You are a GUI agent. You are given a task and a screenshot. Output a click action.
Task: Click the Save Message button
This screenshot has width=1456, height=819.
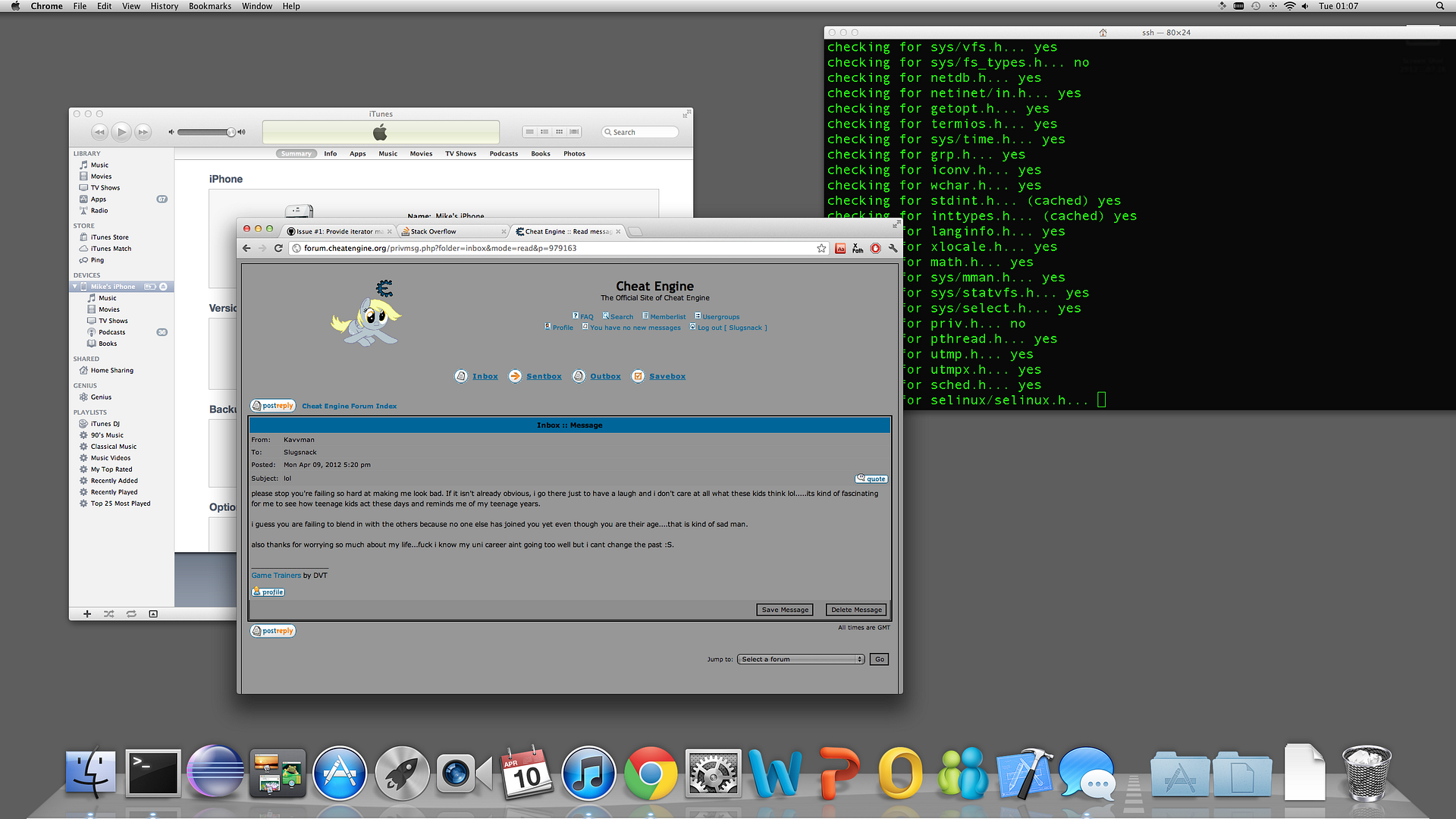[785, 610]
